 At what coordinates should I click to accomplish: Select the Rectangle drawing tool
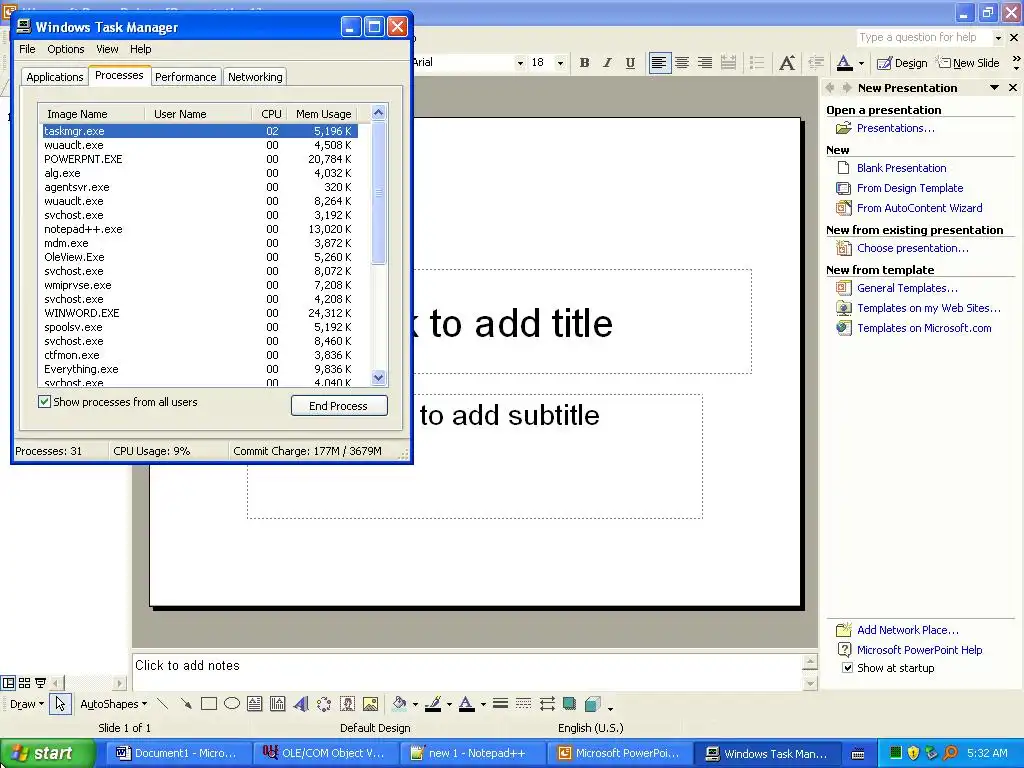coord(209,704)
